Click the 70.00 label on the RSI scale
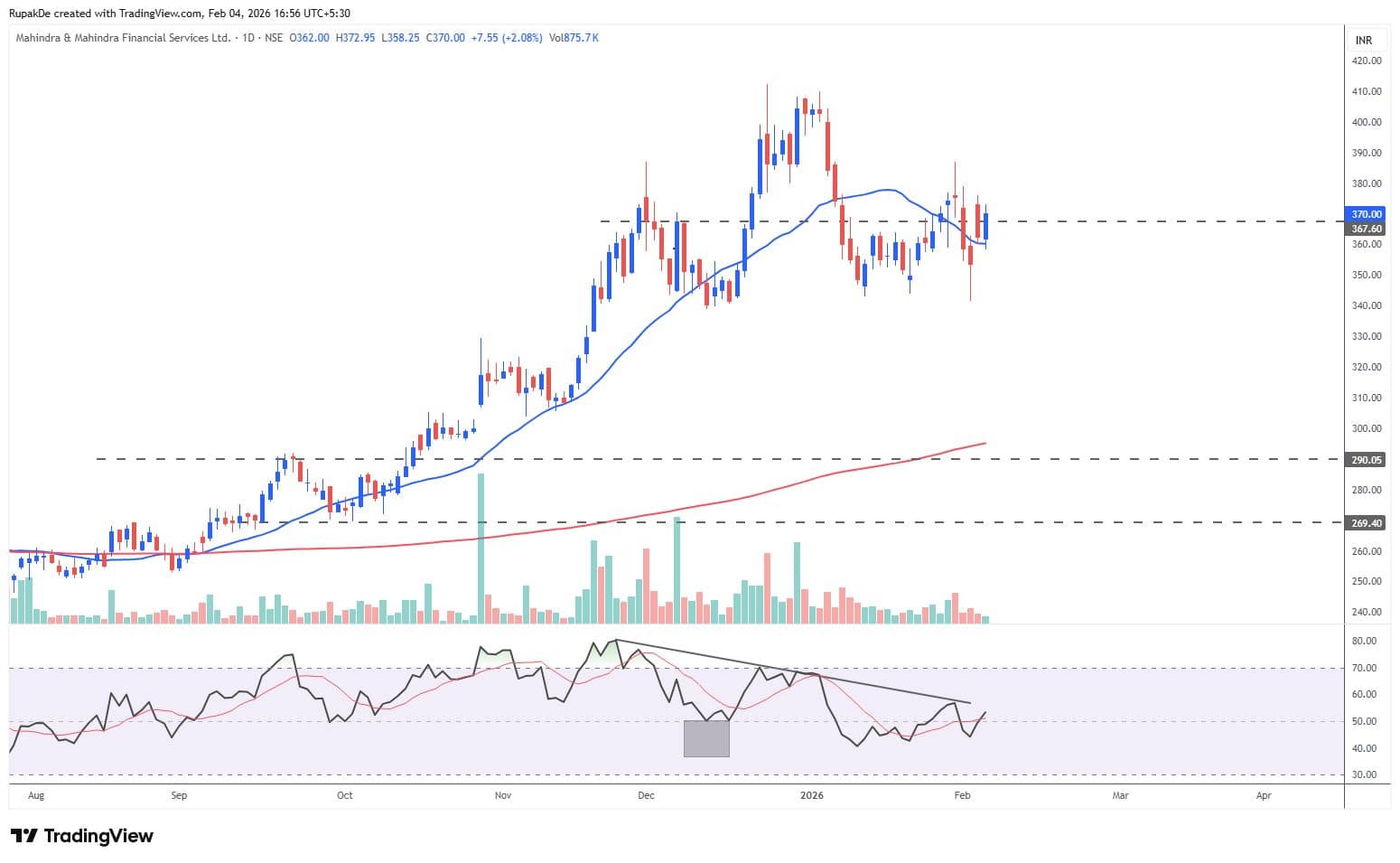The image size is (1400, 863). (x=1364, y=668)
